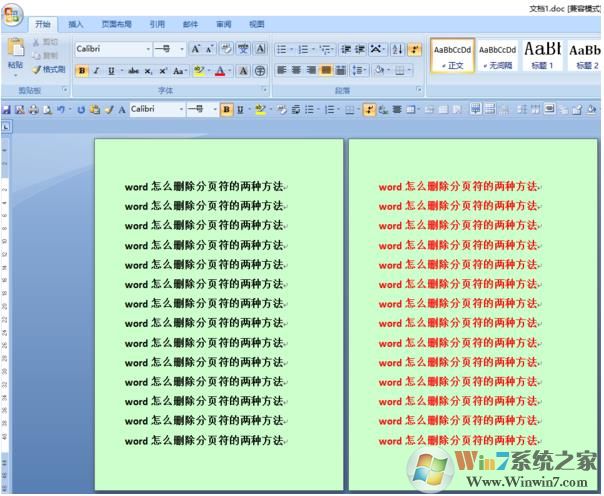Click the print icon in quick toolbar

(x=34, y=110)
